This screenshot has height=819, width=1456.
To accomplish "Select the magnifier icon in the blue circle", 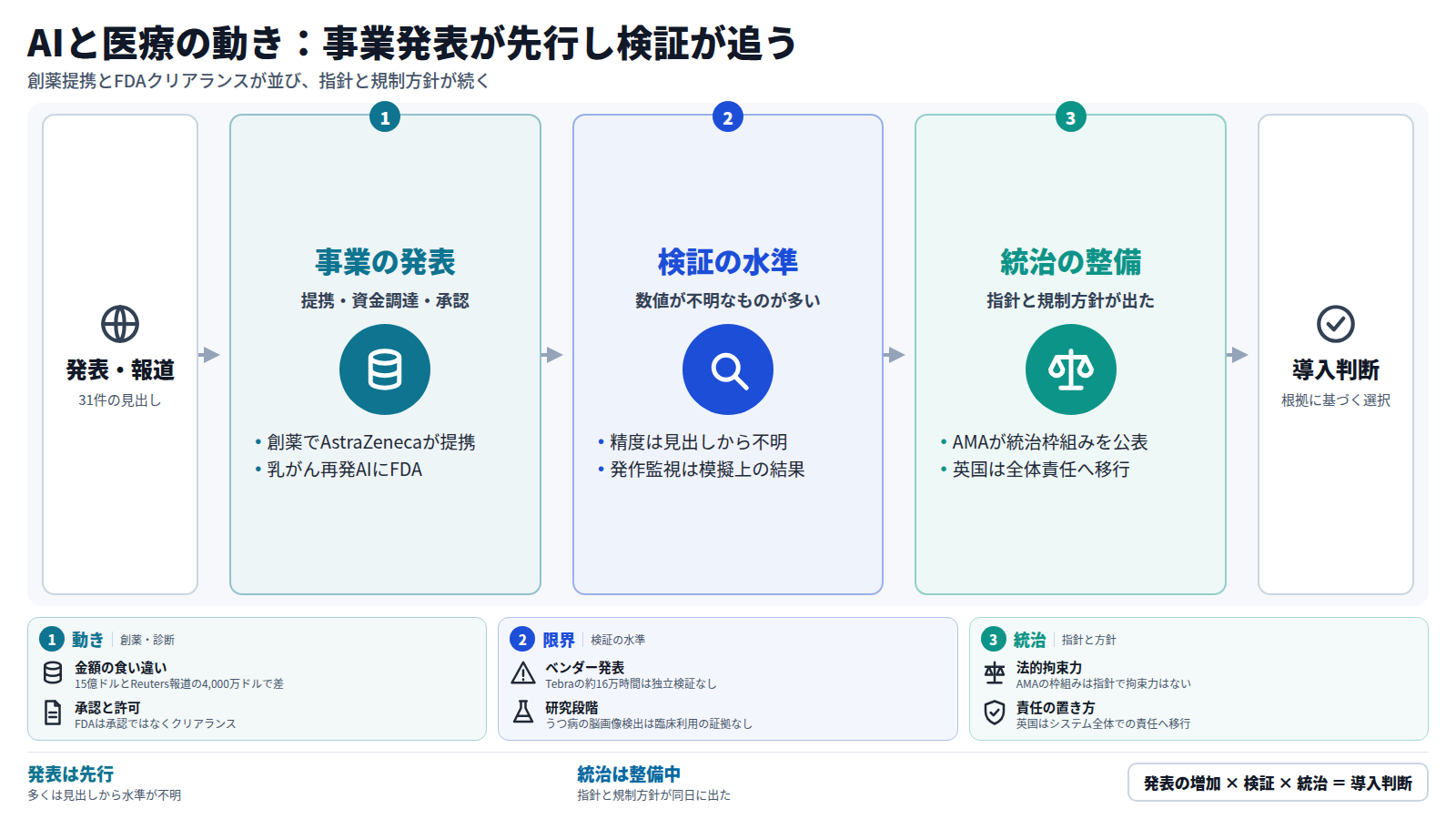I will point(728,369).
